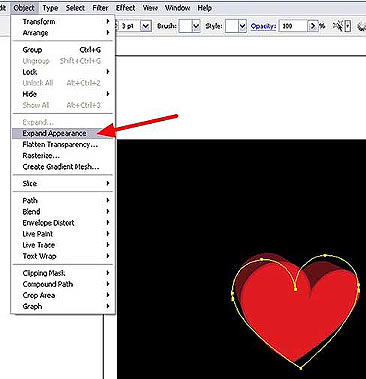Open the opacity slider arrow
The width and height of the screenshot is (366, 379).
[x=312, y=26]
